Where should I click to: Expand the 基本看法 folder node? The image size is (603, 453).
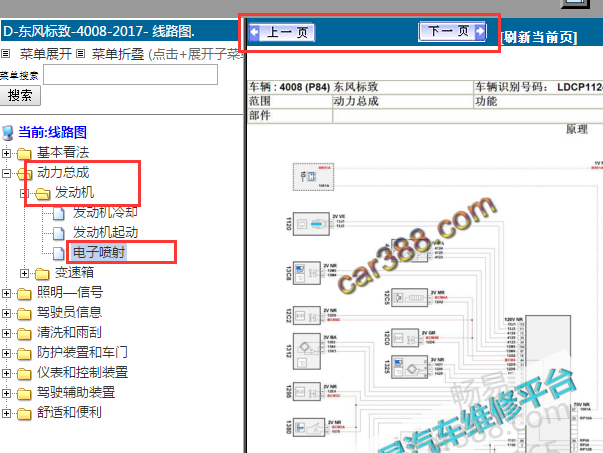[x=6, y=153]
